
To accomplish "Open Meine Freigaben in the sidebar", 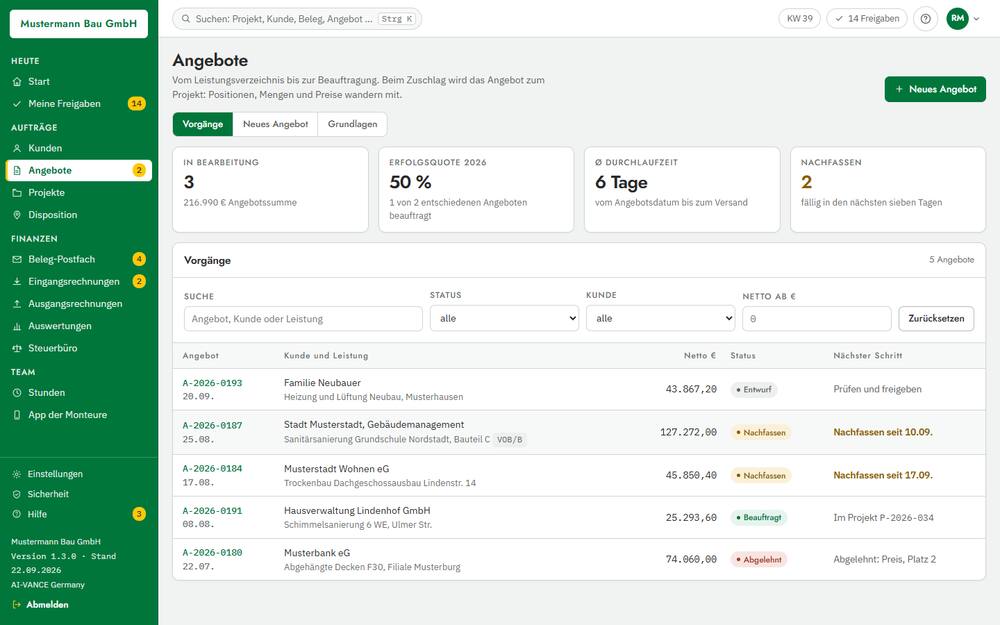I will pyautogui.click(x=78, y=104).
